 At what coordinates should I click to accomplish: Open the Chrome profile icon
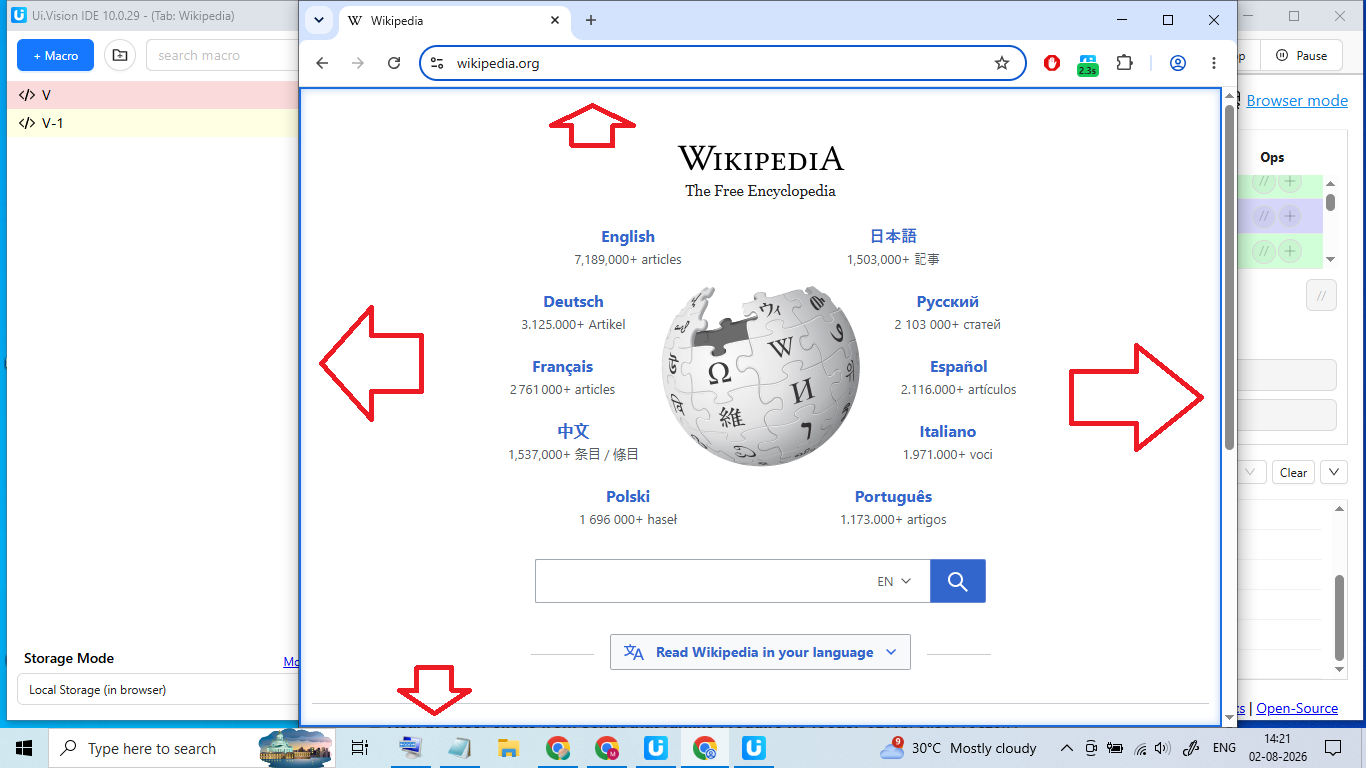tap(1177, 63)
